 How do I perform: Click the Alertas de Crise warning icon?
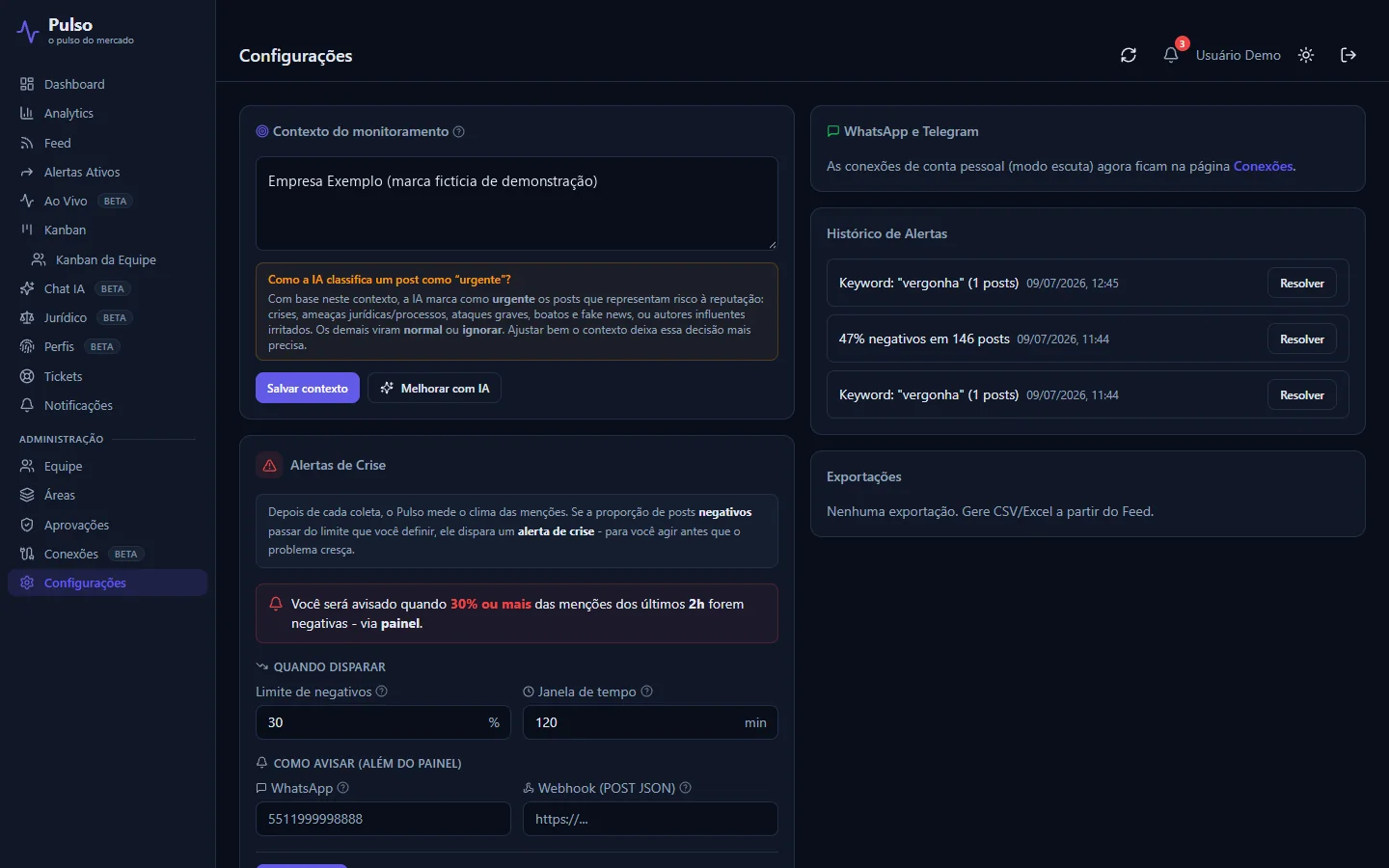tap(269, 465)
